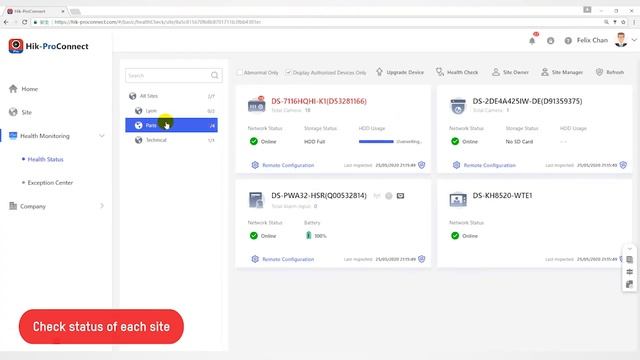This screenshot has height=360, width=640.
Task: Open Site Owner
Action: tap(510, 72)
